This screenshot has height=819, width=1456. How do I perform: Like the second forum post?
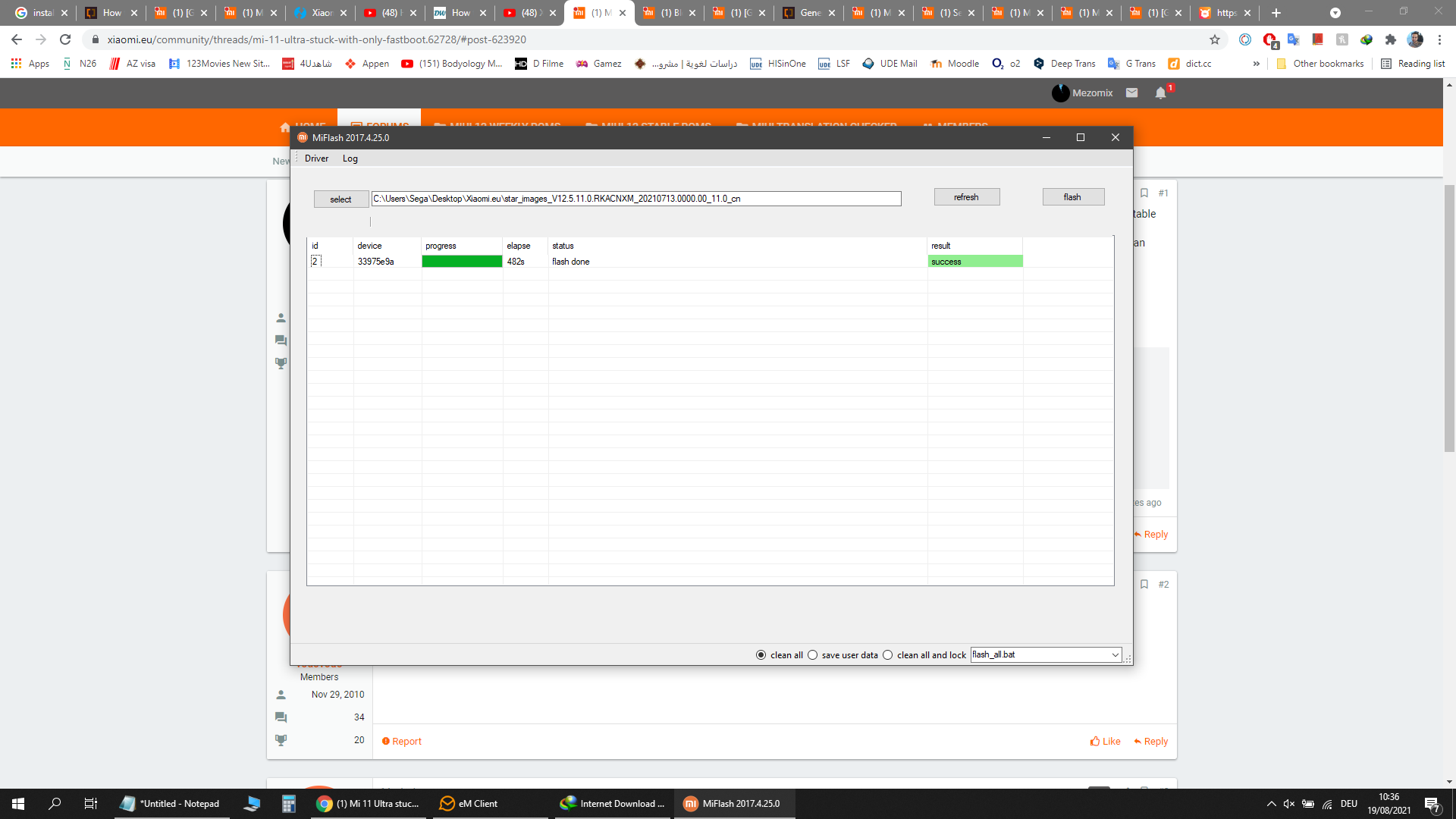(x=1106, y=742)
